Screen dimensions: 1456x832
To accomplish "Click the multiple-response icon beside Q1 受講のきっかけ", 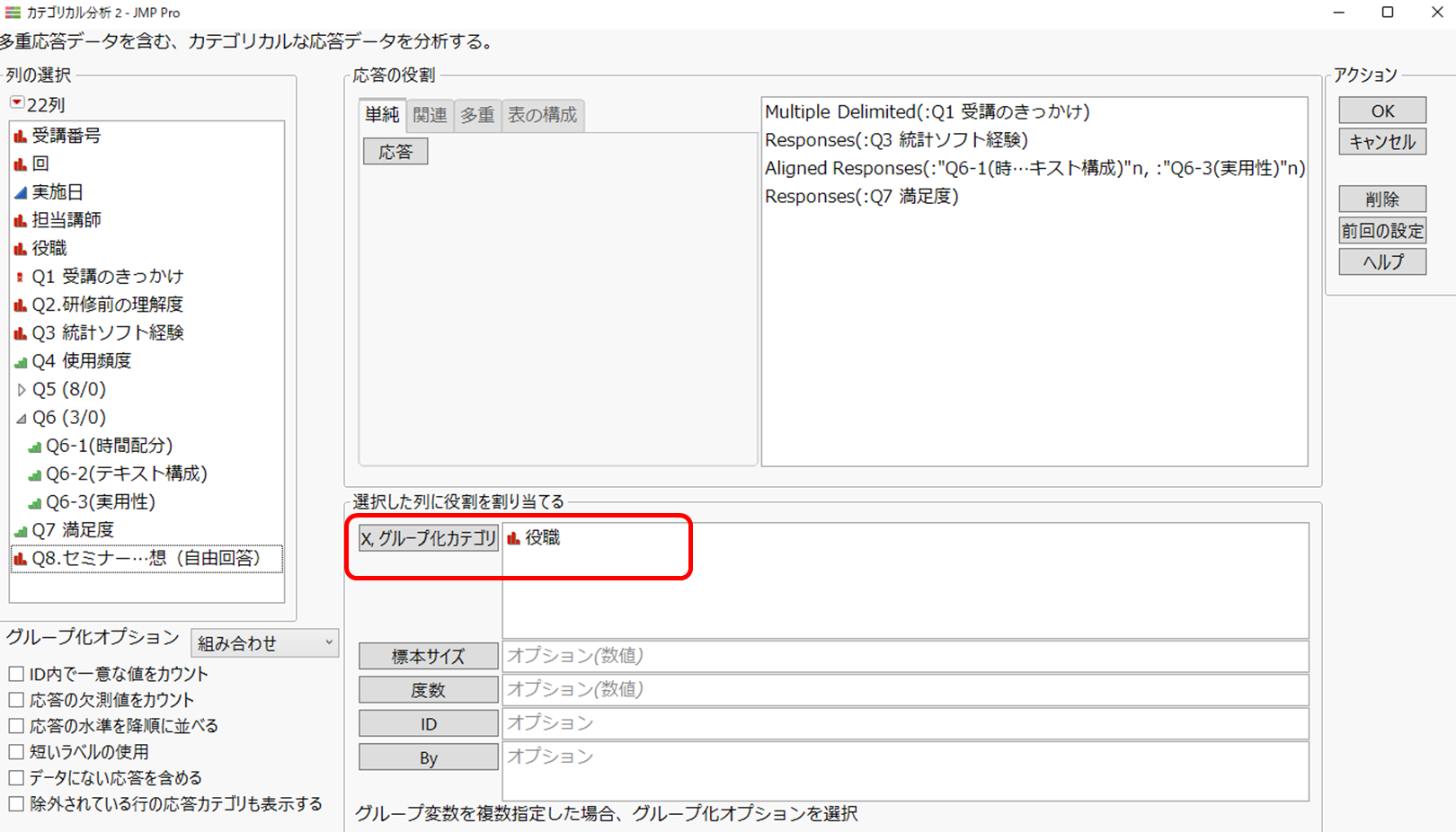I will (20, 277).
